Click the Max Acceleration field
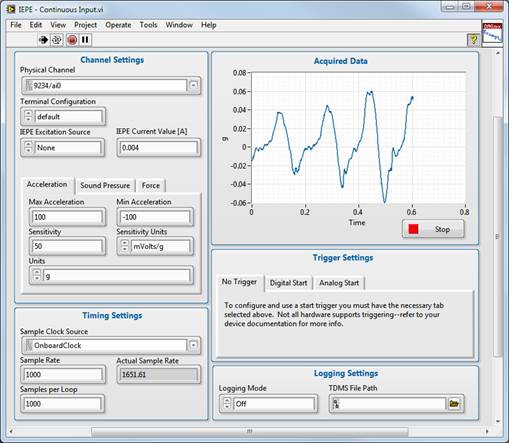 pos(67,217)
